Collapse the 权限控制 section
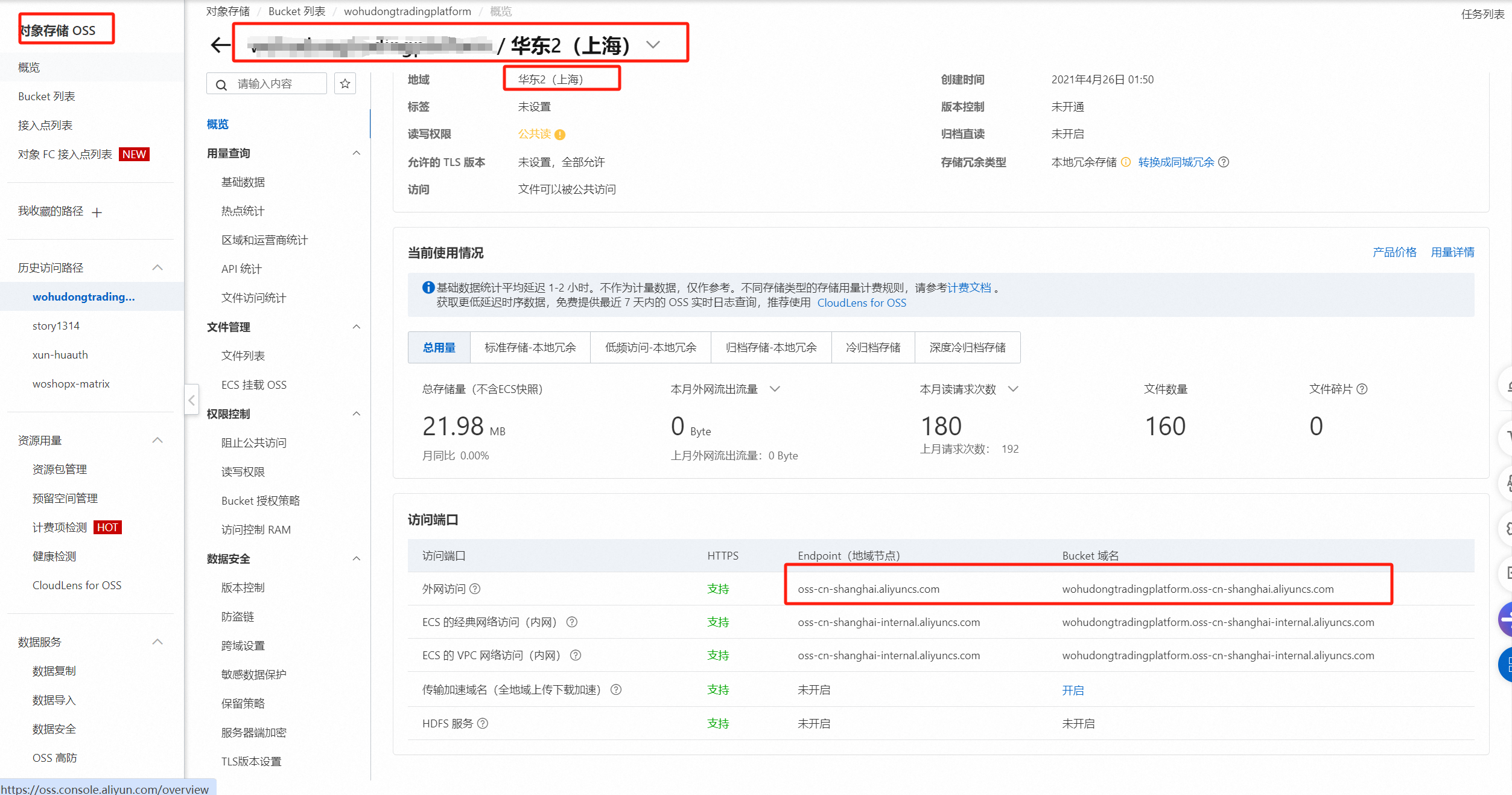 pyautogui.click(x=357, y=414)
